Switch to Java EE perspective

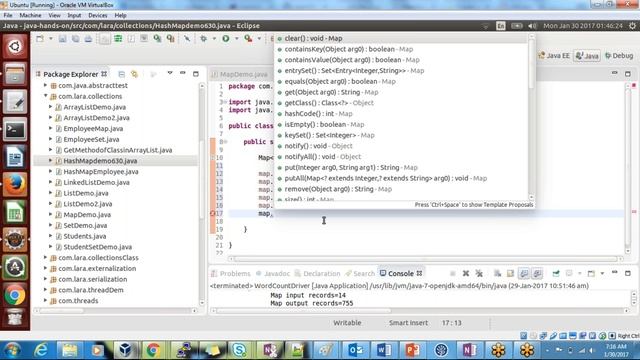(554, 56)
